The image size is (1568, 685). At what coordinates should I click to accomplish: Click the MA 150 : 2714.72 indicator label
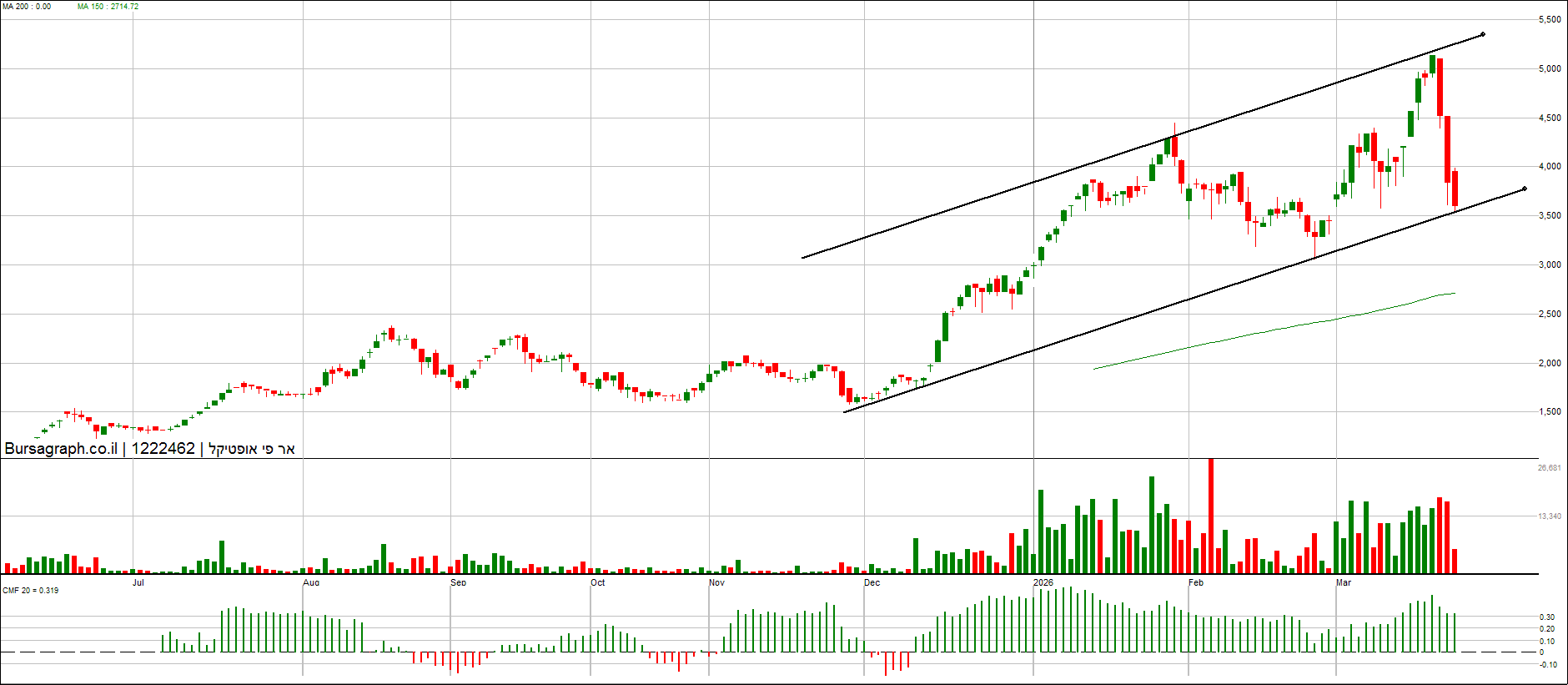click(x=108, y=7)
